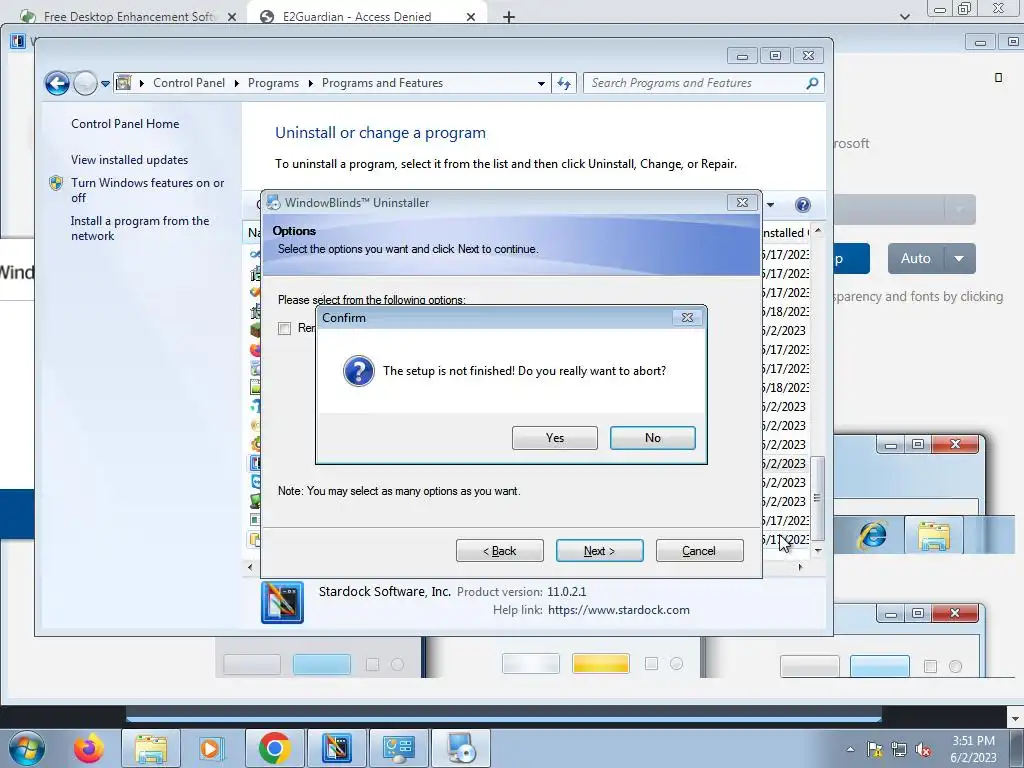Open the Auto dropdown arrow in background window
1024x768 pixels.
(959, 259)
